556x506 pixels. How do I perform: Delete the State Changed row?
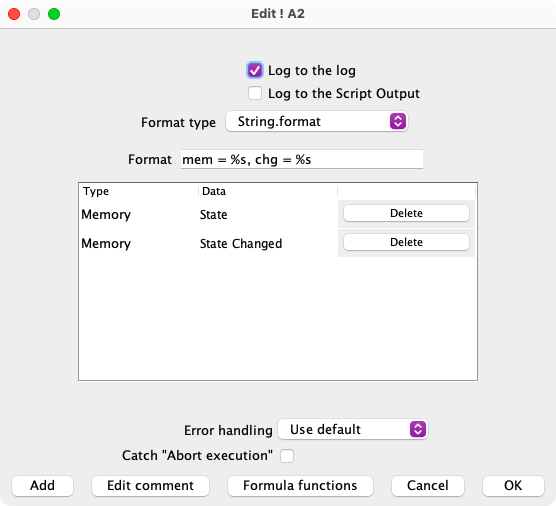pyautogui.click(x=406, y=242)
